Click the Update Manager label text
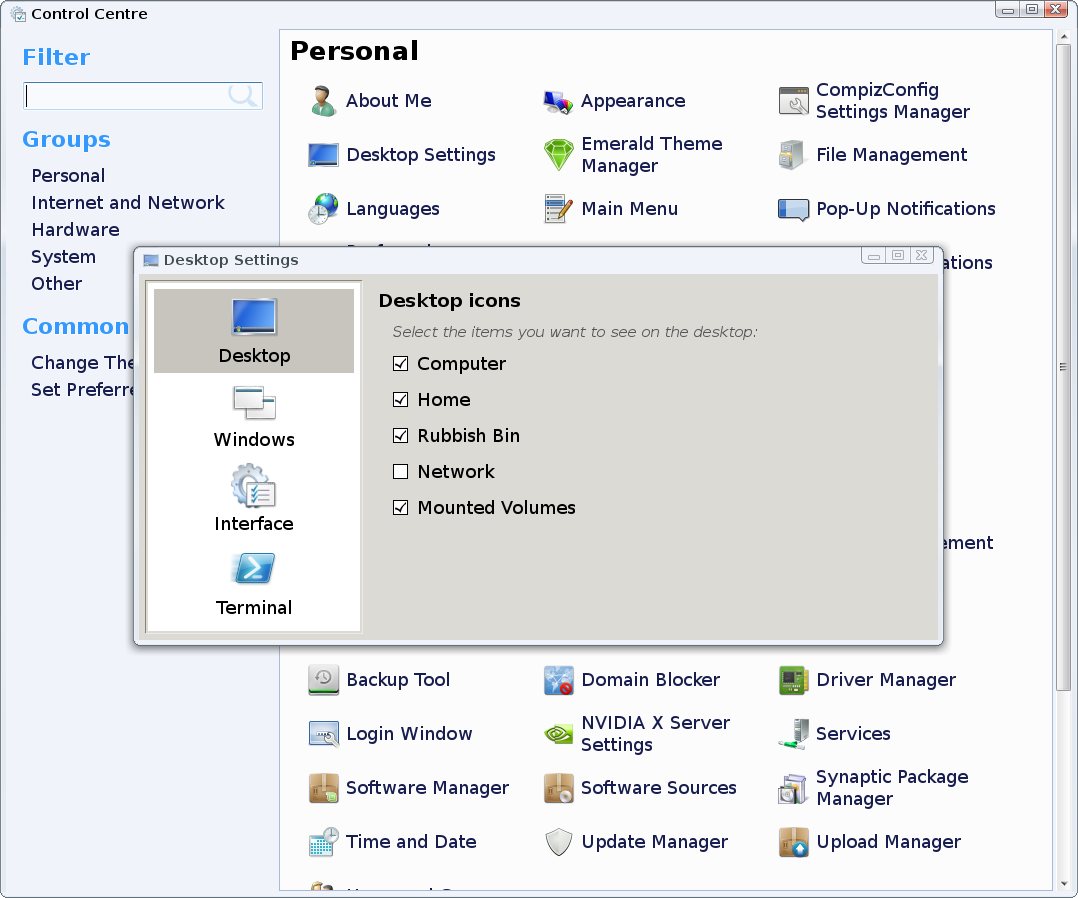Image resolution: width=1078 pixels, height=898 pixels. pyautogui.click(x=654, y=842)
